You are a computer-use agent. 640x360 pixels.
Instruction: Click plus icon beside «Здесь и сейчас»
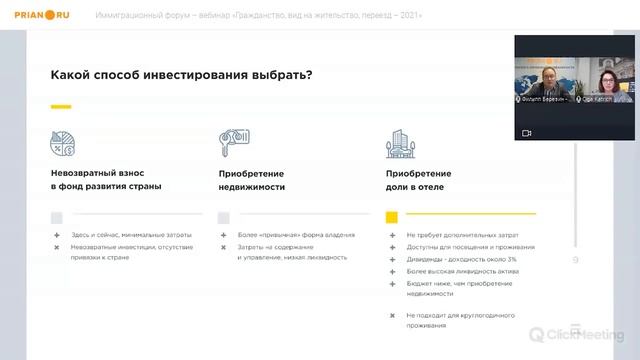coord(57,235)
